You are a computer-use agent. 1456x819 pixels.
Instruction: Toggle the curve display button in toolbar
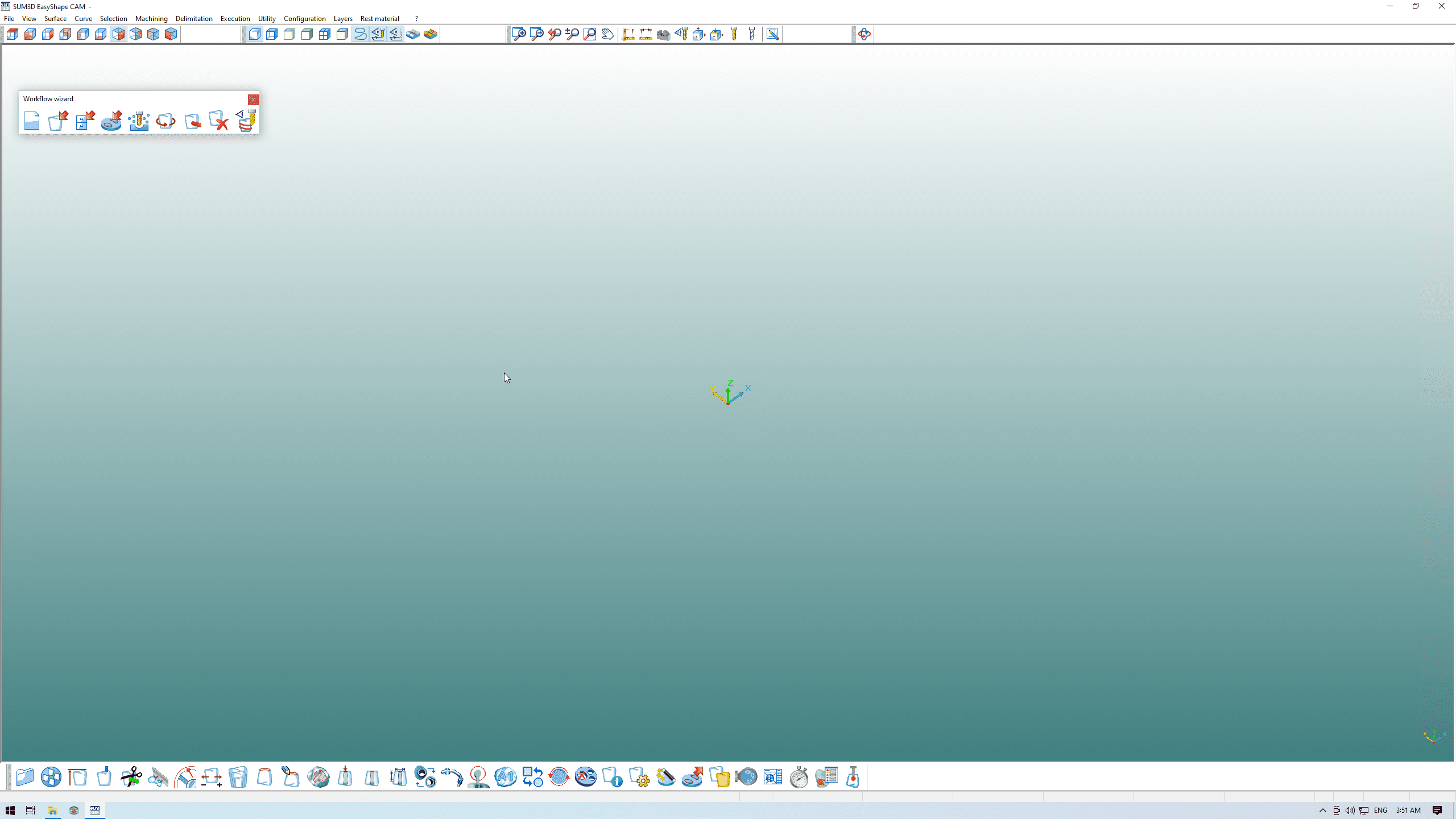(x=360, y=34)
